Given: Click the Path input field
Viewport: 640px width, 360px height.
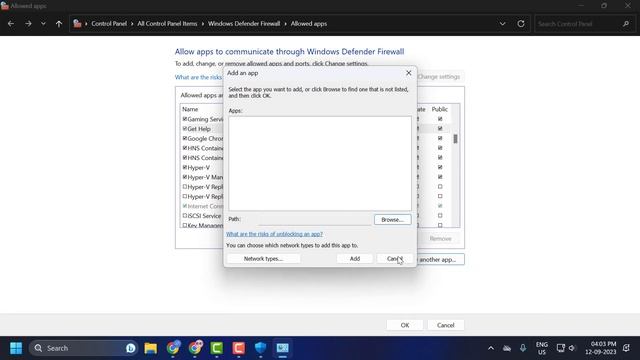Looking at the screenshot, I should coord(315,220).
